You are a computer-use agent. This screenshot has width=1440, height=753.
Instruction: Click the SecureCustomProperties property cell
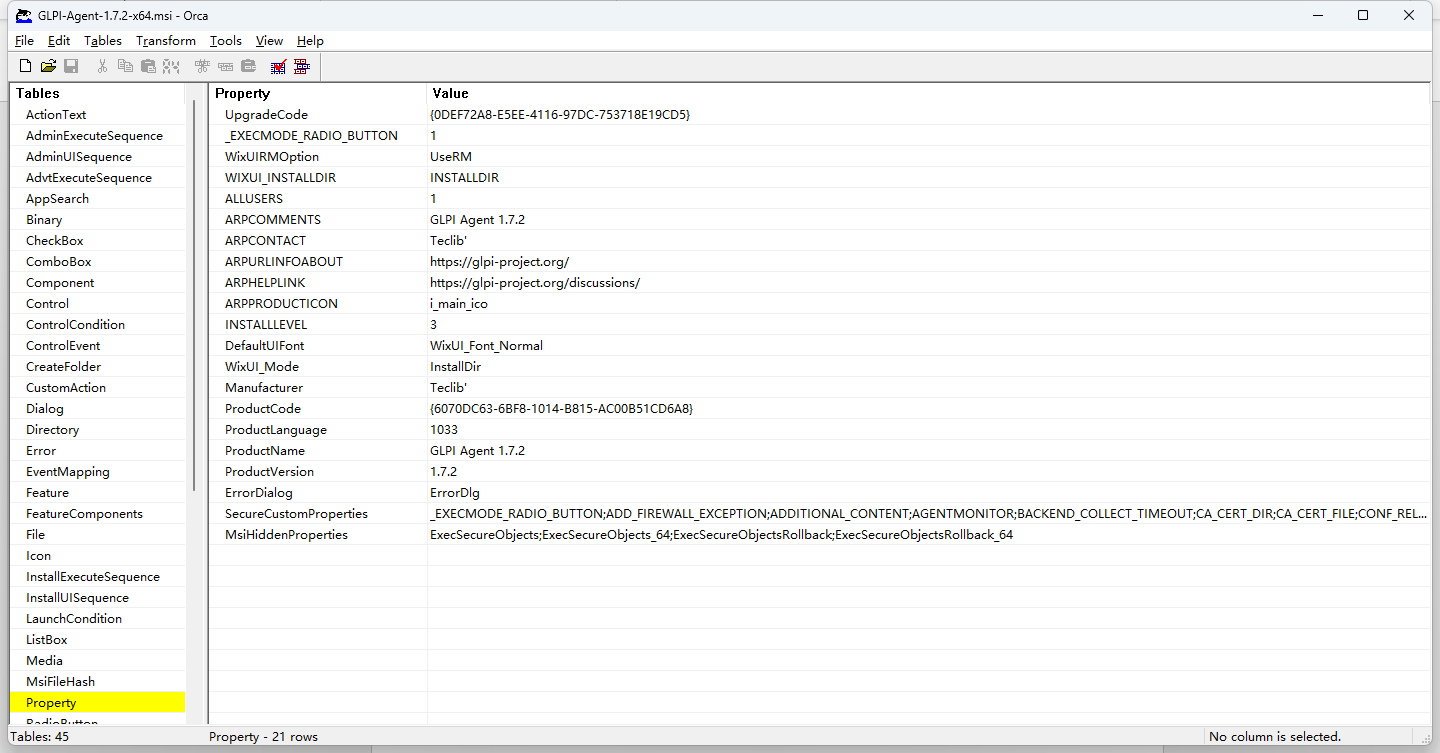pyautogui.click(x=318, y=514)
